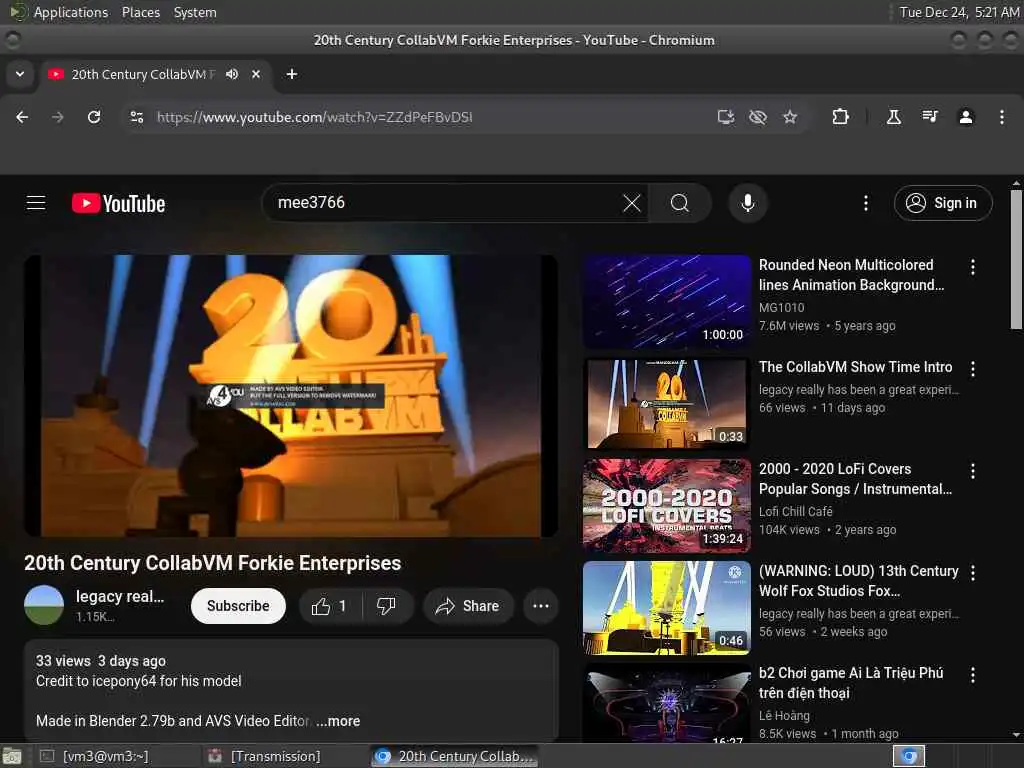
Task: Open options for 13th Century Wolf Fox video
Action: click(973, 573)
